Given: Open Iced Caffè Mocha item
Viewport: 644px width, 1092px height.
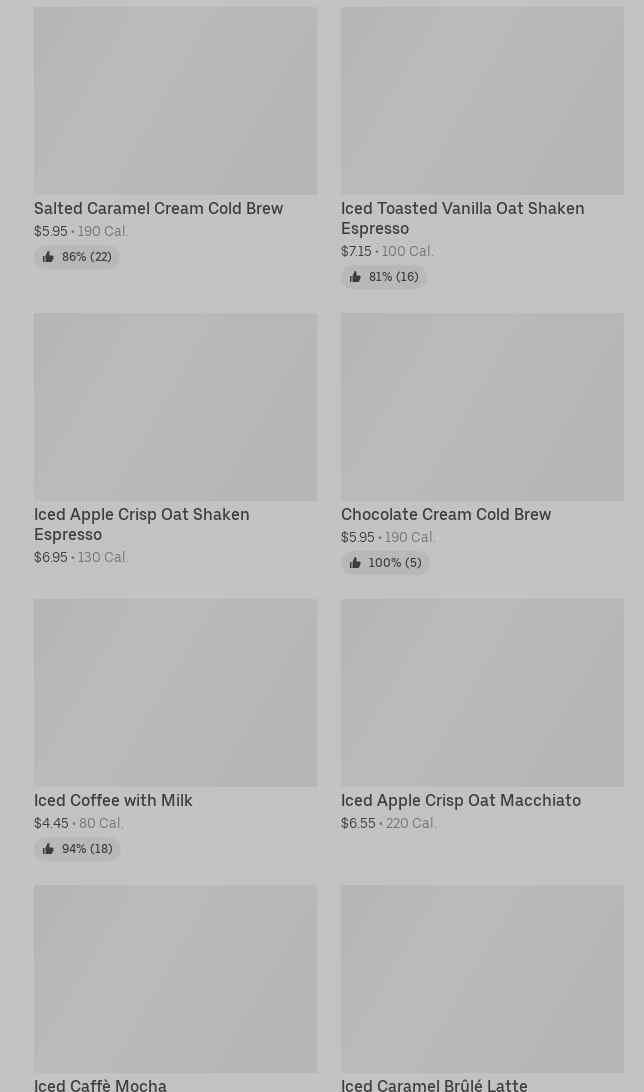Looking at the screenshot, I should (x=100, y=1084).
